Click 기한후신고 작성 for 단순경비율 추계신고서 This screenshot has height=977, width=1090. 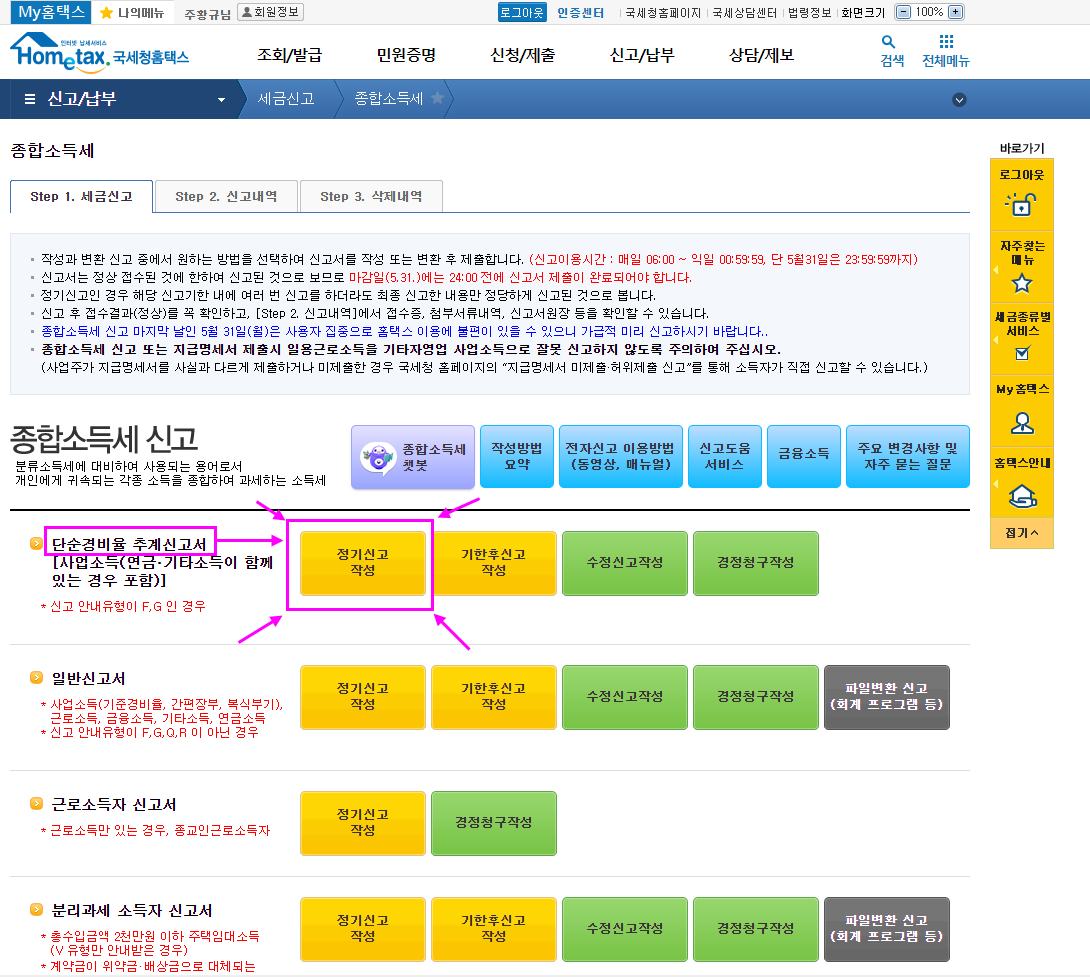494,563
